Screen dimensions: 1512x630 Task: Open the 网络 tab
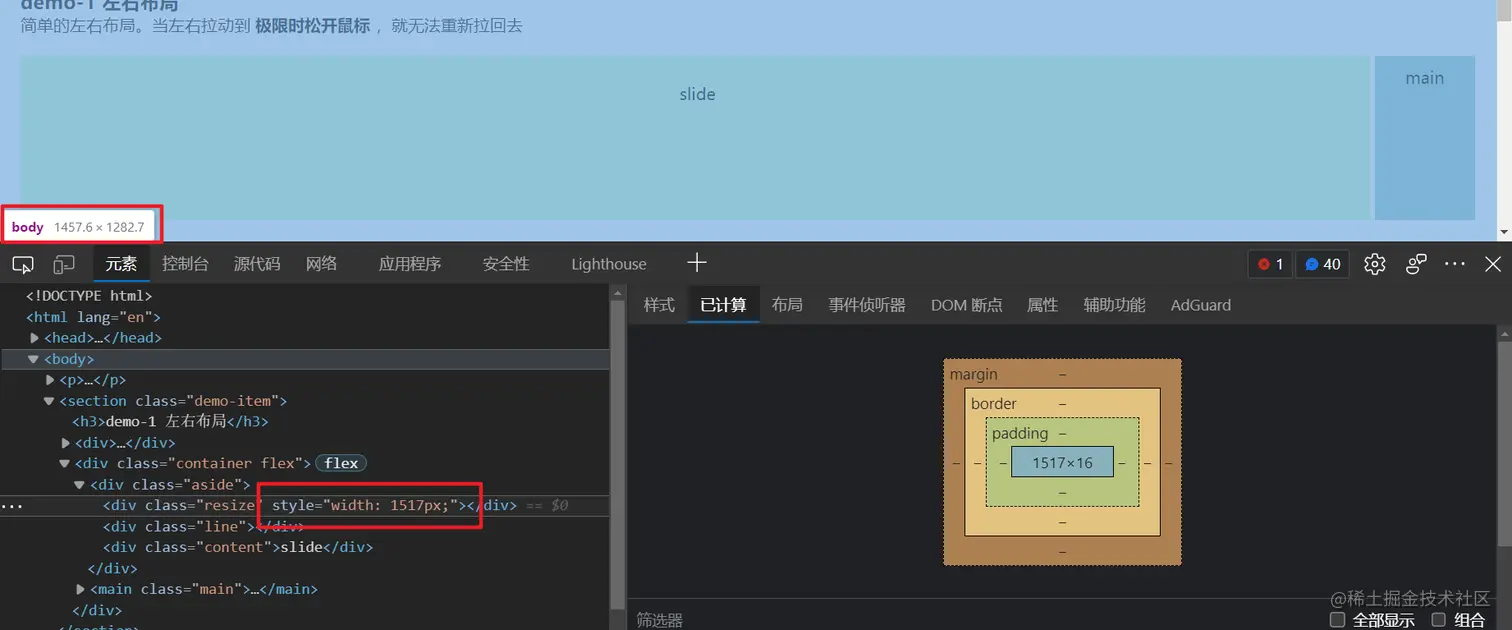click(x=321, y=264)
